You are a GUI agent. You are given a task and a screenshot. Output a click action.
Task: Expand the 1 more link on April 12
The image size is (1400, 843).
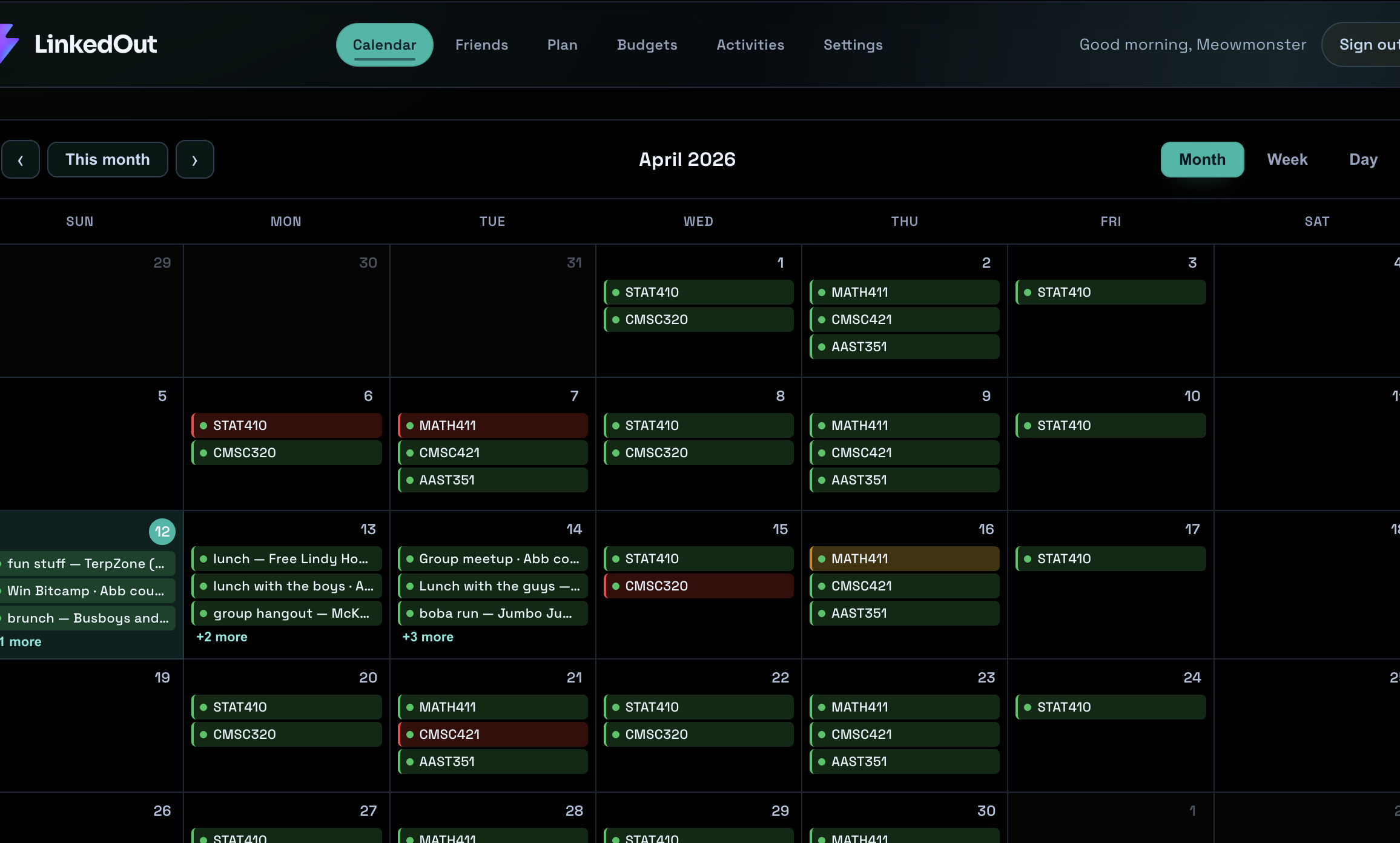click(x=22, y=642)
